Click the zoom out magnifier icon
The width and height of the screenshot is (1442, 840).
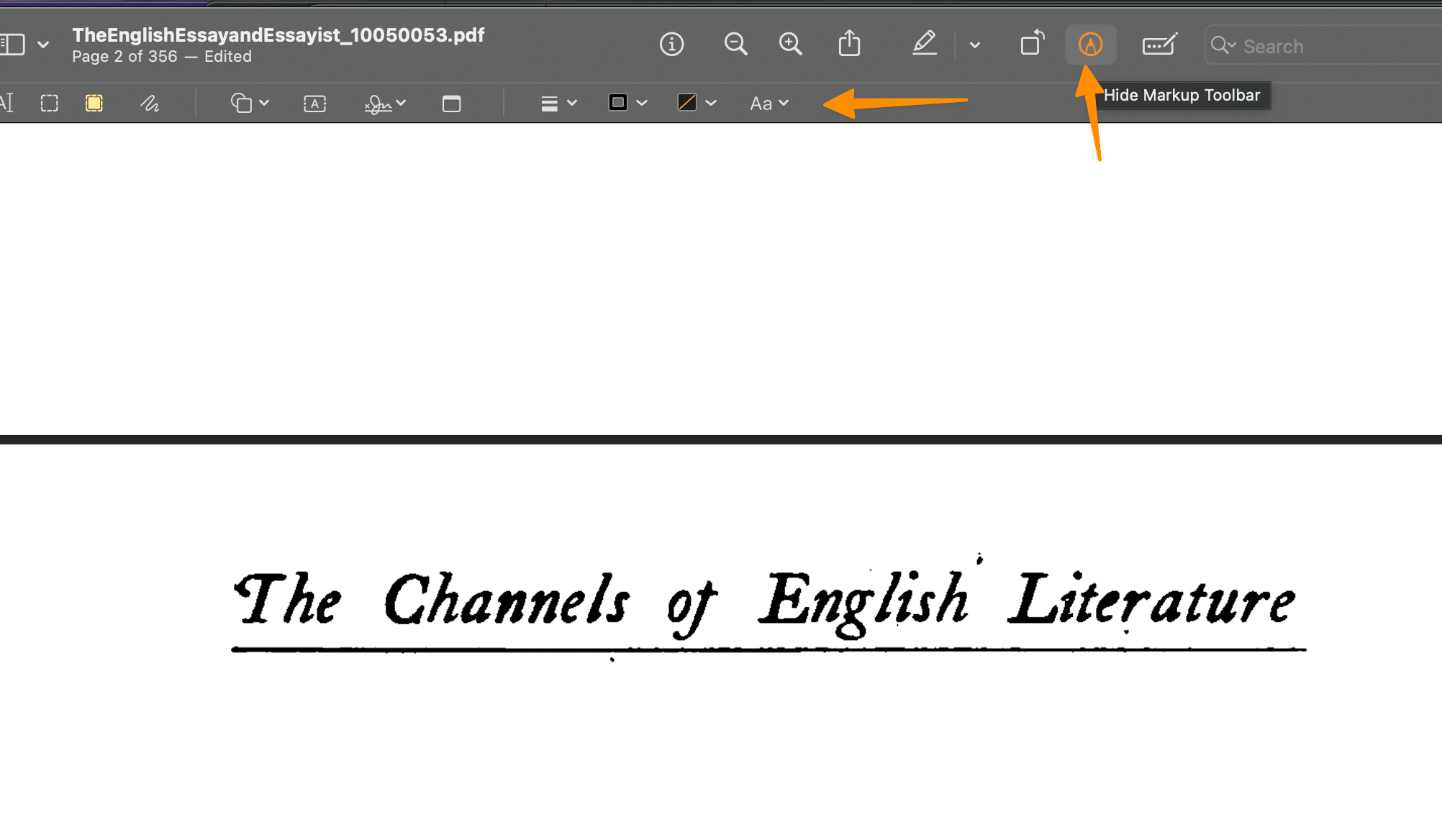pos(736,44)
